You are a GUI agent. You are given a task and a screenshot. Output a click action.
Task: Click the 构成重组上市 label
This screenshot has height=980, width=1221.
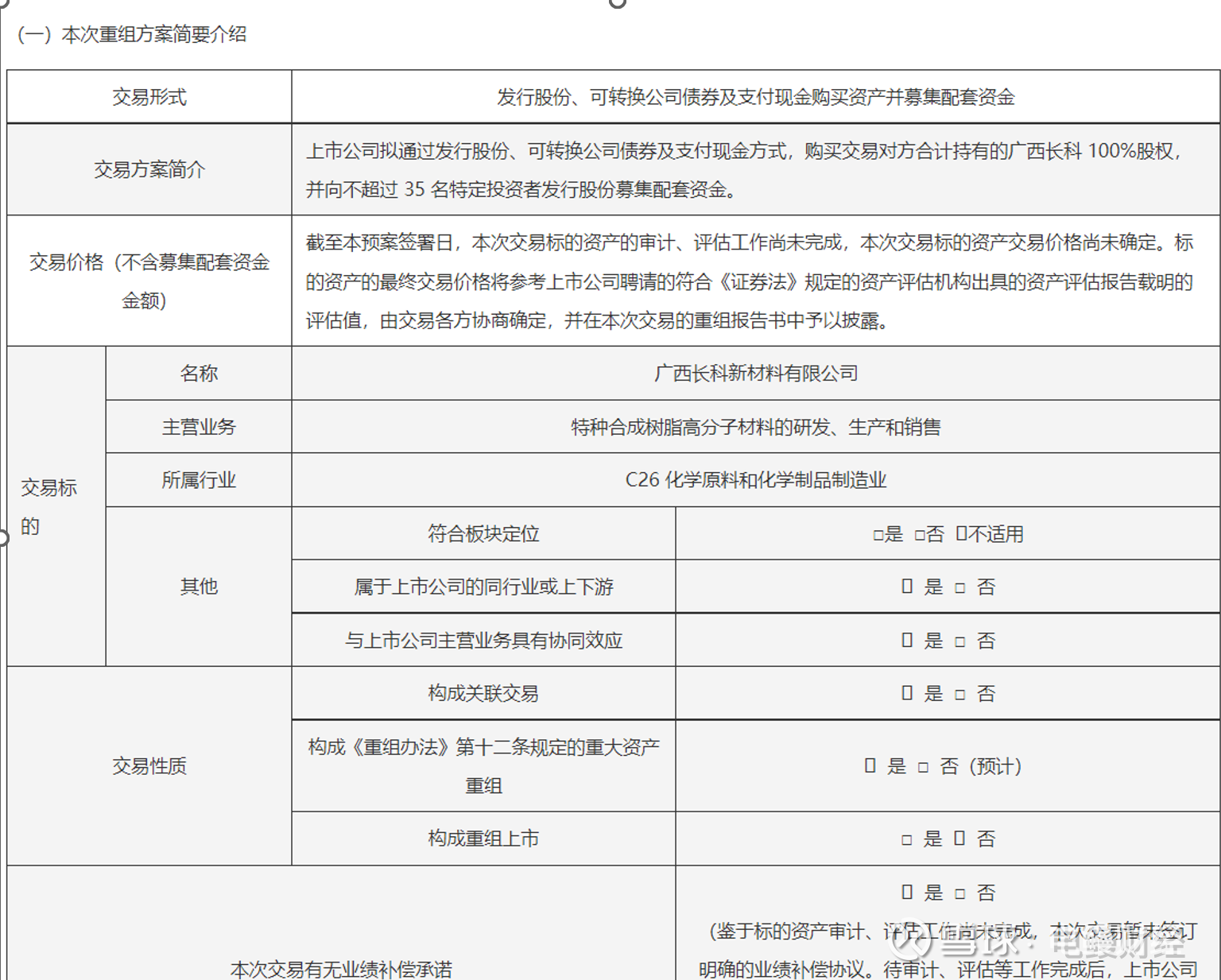[x=483, y=839]
